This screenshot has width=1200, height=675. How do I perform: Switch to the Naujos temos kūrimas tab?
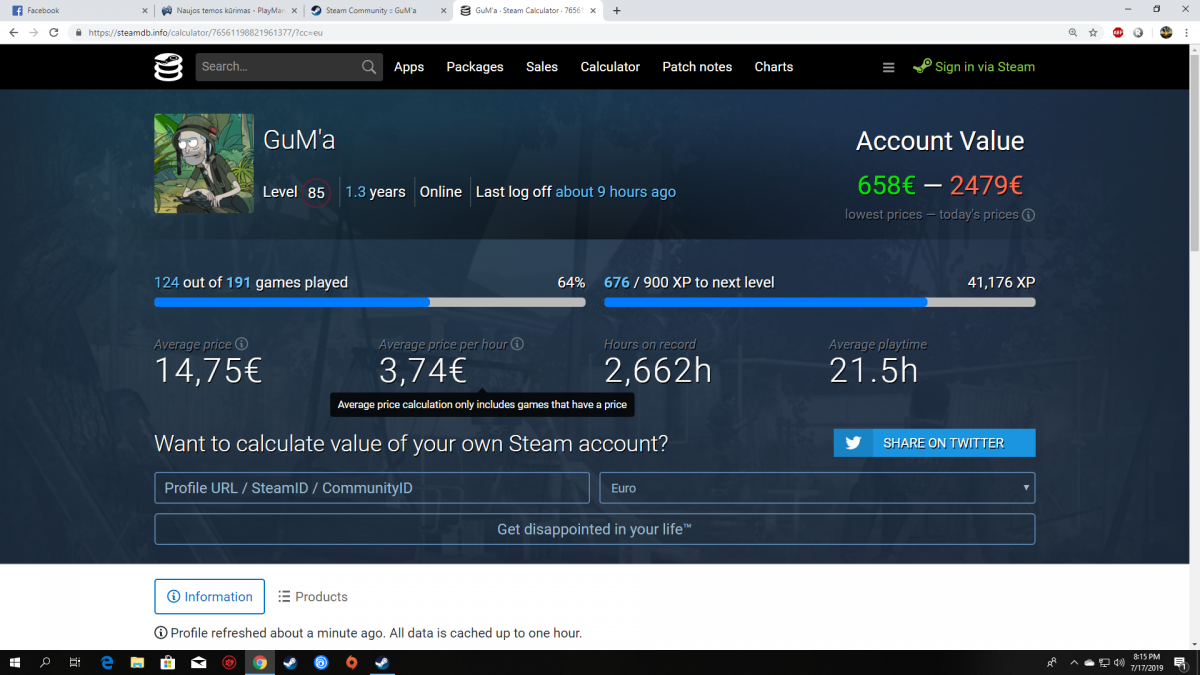(228, 11)
